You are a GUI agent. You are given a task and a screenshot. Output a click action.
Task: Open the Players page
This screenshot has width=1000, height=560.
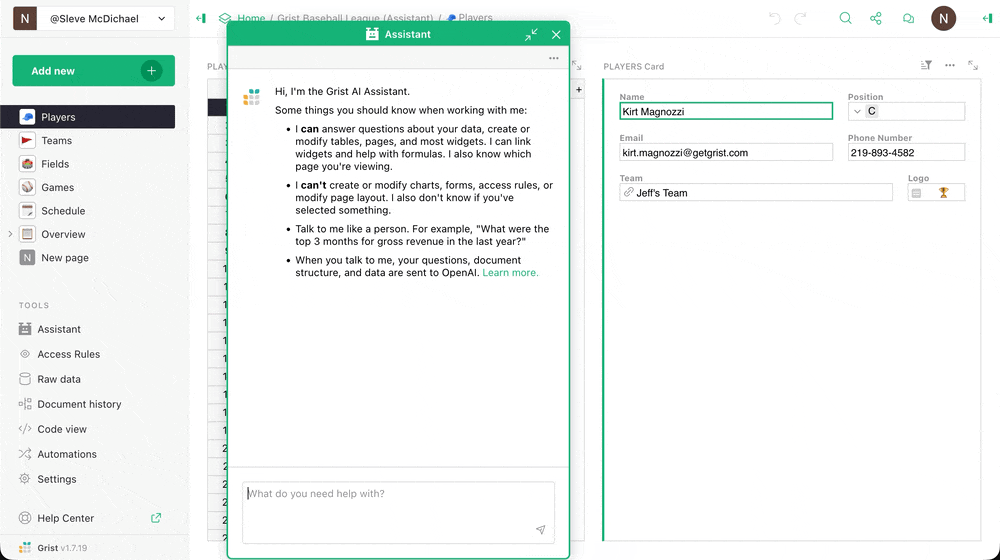[87, 117]
